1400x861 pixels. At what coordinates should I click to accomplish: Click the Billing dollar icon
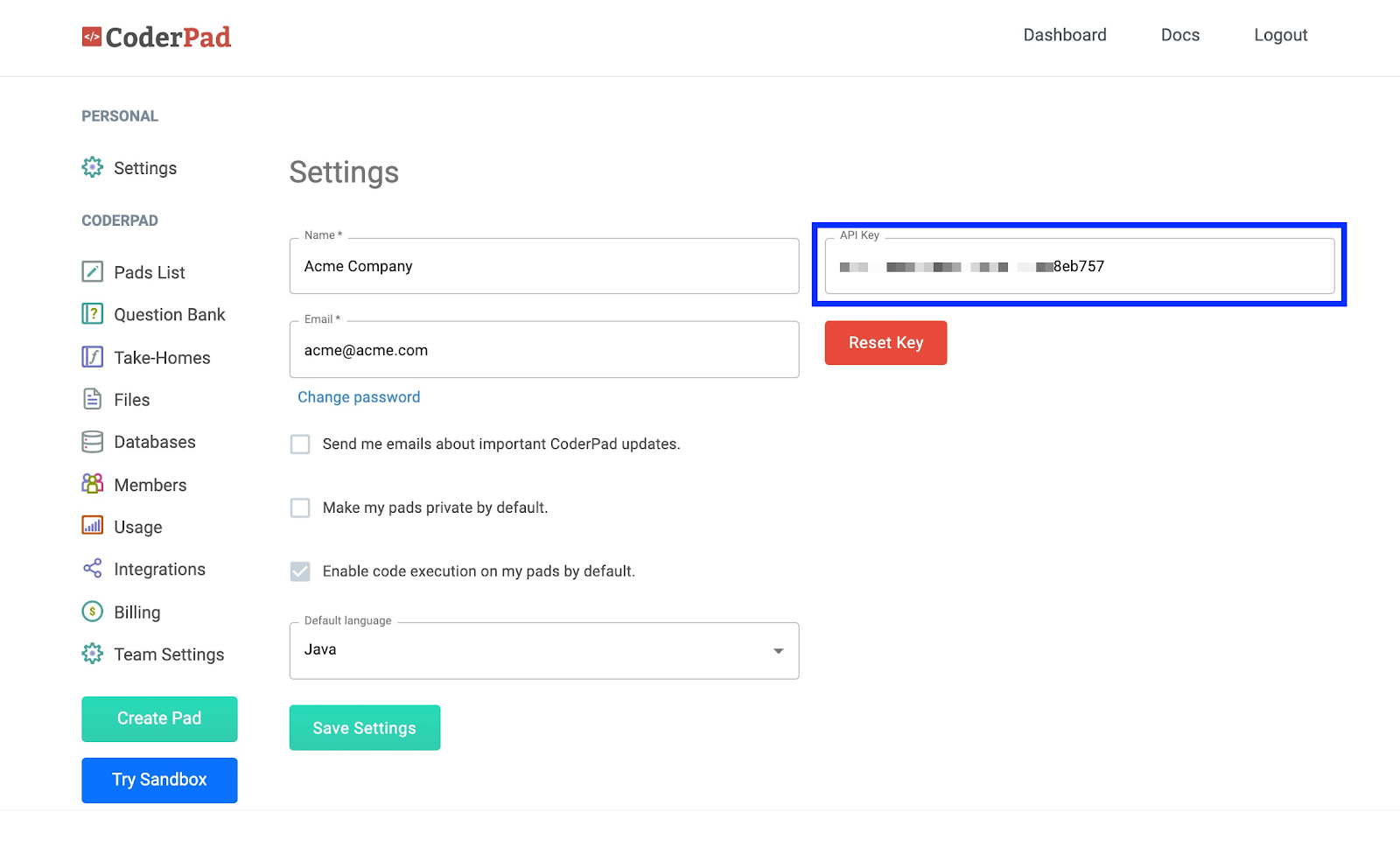pyautogui.click(x=93, y=611)
